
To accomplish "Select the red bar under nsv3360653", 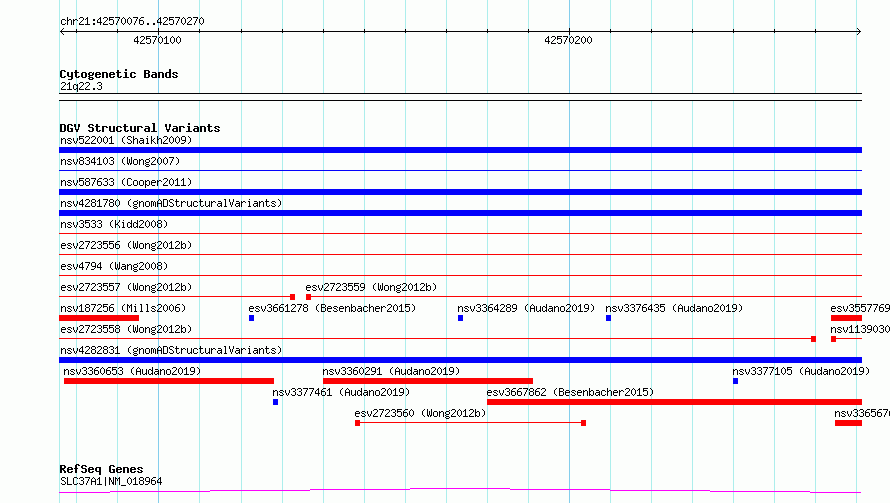I will [x=169, y=381].
